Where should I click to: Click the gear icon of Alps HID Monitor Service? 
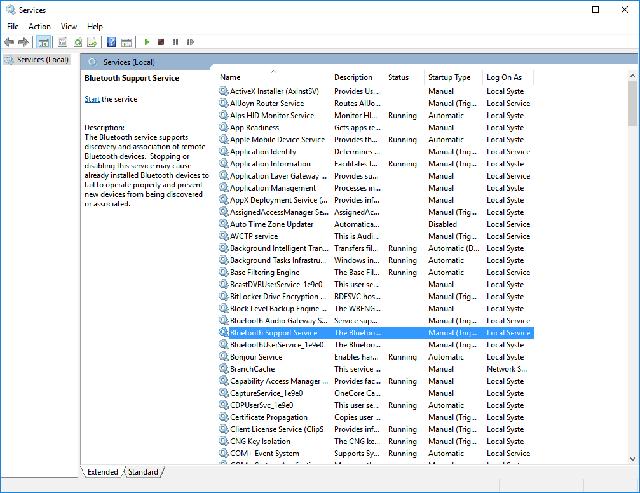tap(224, 115)
